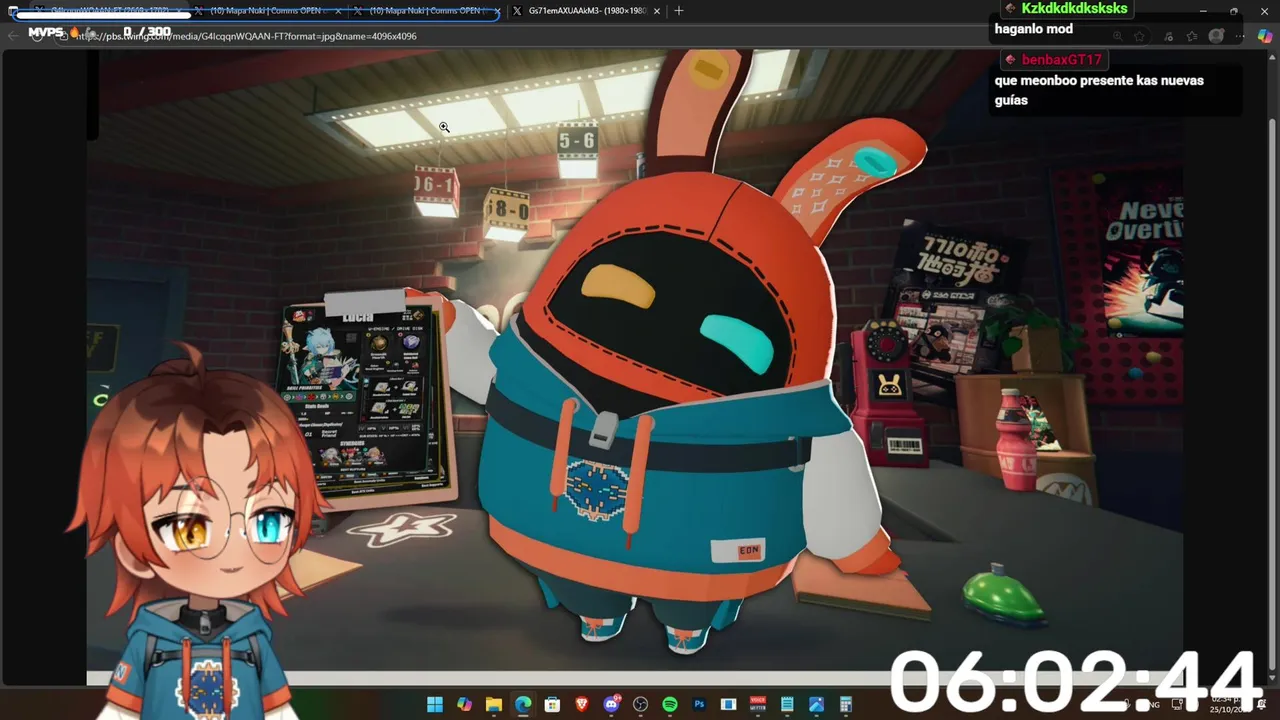This screenshot has height=720, width=1280.
Task: Close the Gs71emAXUAAkM3- tab
Action: pyautogui.click(x=656, y=11)
